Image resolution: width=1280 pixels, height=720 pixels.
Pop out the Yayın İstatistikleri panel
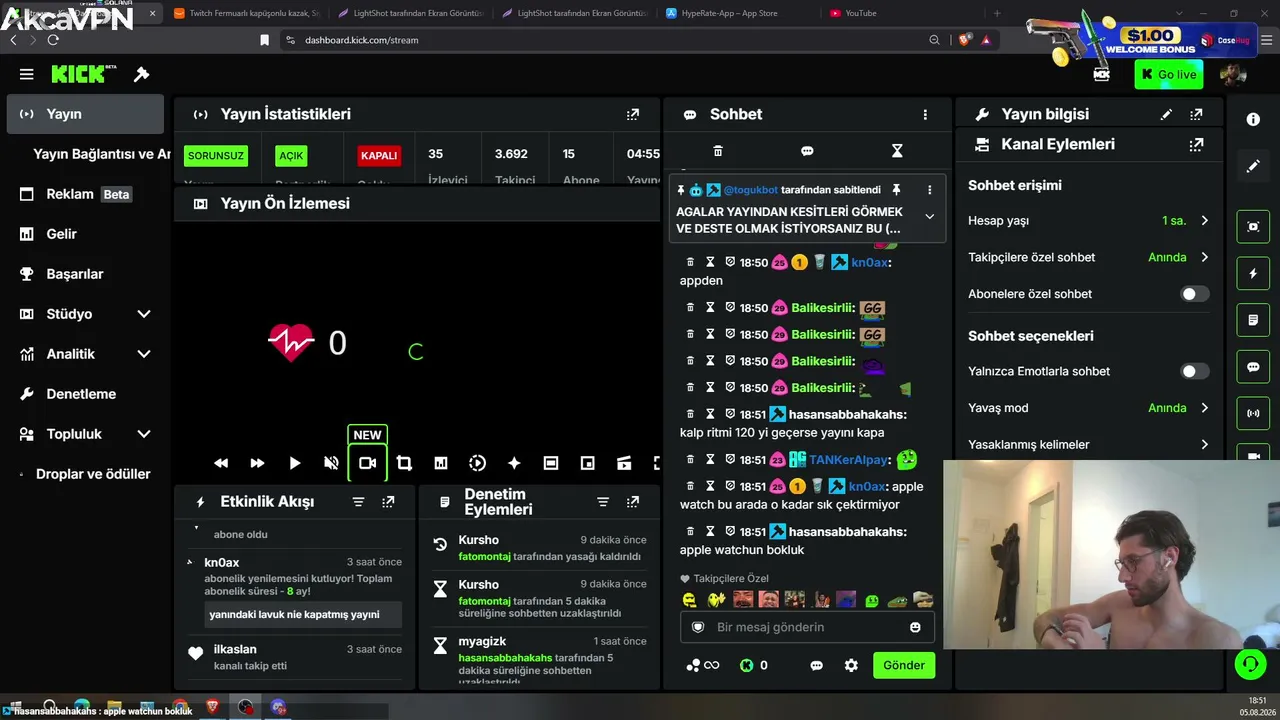pos(633,114)
